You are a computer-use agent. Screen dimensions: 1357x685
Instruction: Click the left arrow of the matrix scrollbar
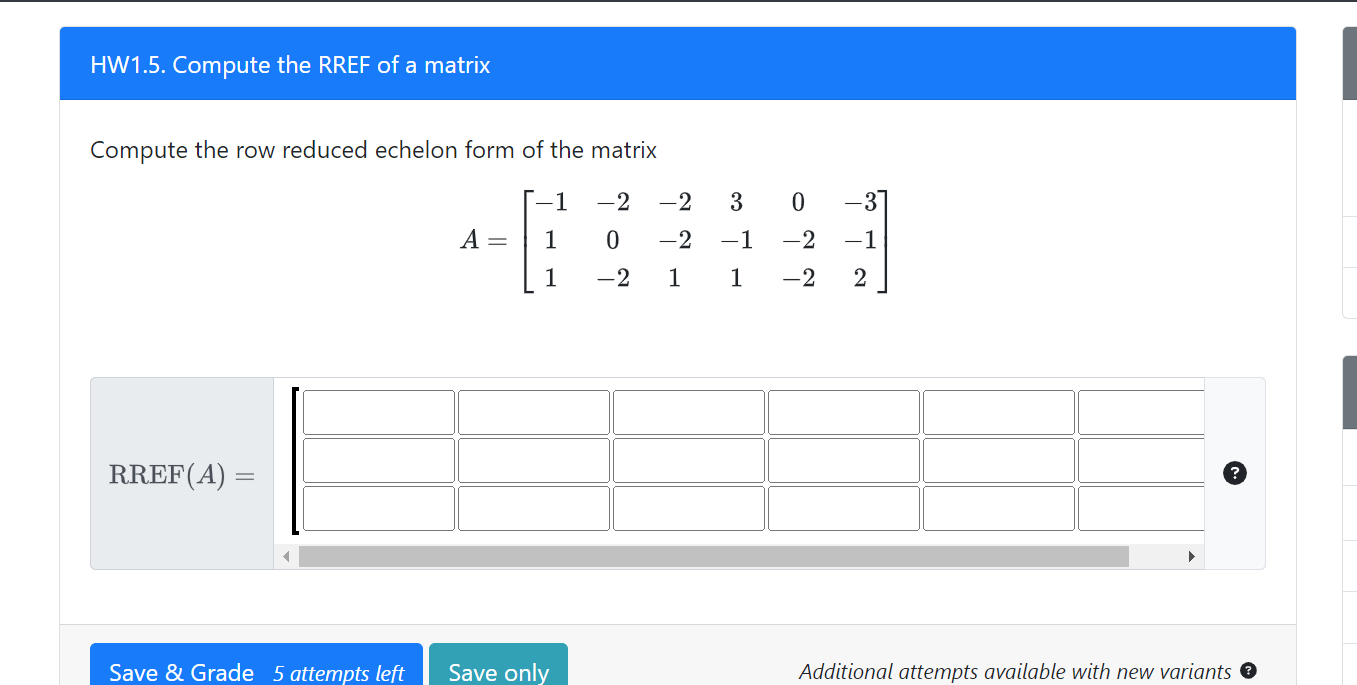point(286,555)
